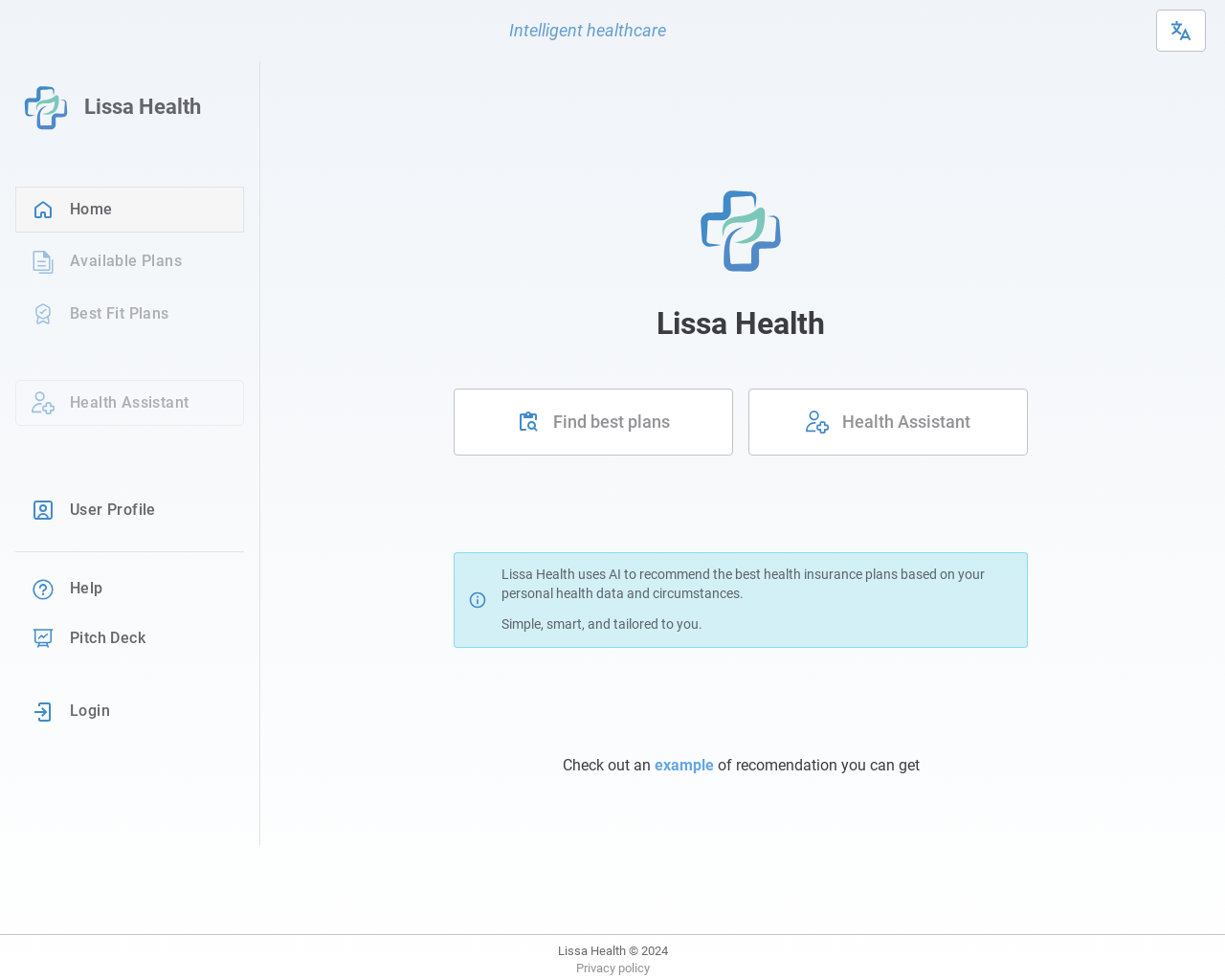Click the large center Lissa Health logo
This screenshot has width=1225, height=980.
coord(741,231)
